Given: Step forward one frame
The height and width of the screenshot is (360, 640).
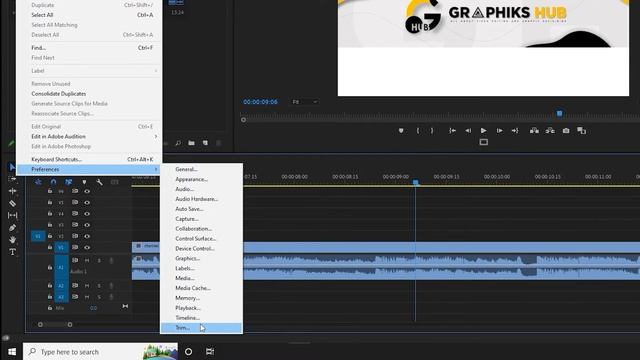Looking at the screenshot, I should coord(499,131).
